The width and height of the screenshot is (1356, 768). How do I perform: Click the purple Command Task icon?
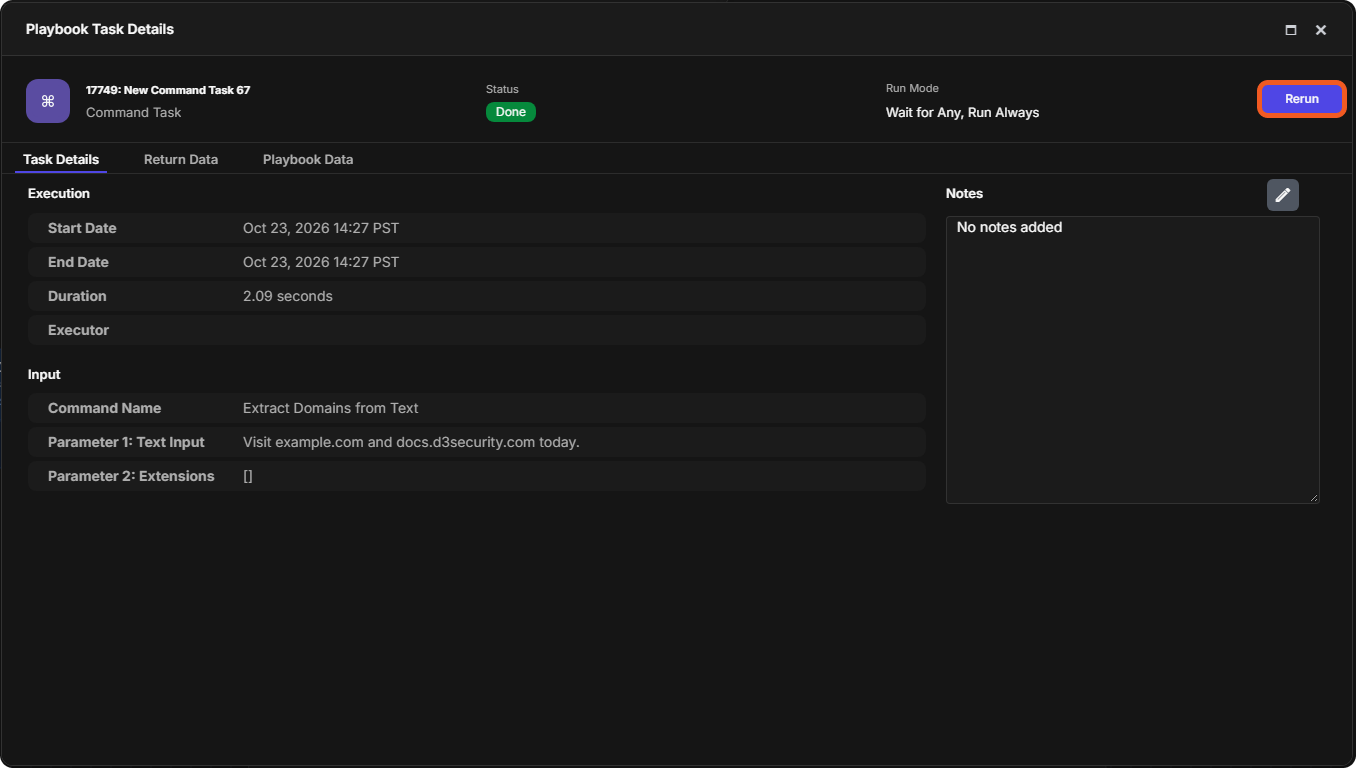tap(48, 101)
